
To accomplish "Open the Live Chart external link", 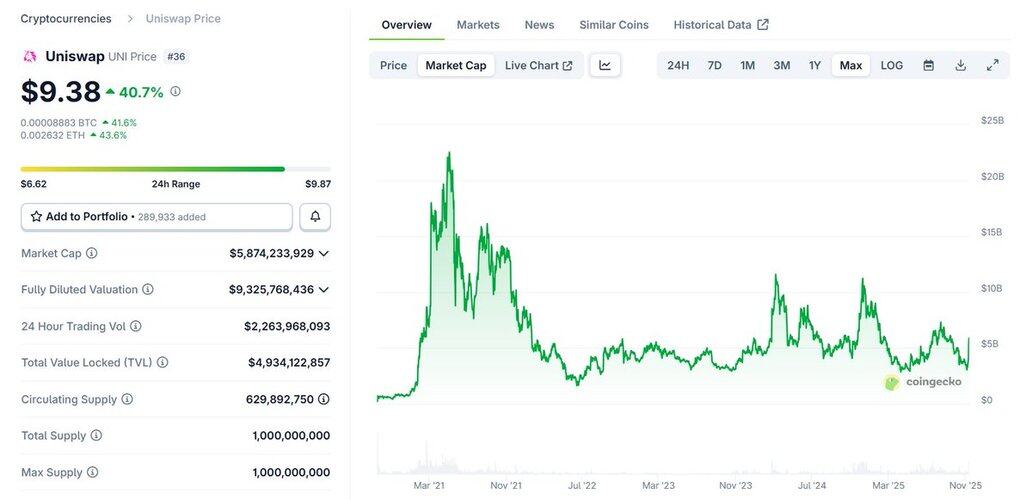I will click(x=538, y=65).
